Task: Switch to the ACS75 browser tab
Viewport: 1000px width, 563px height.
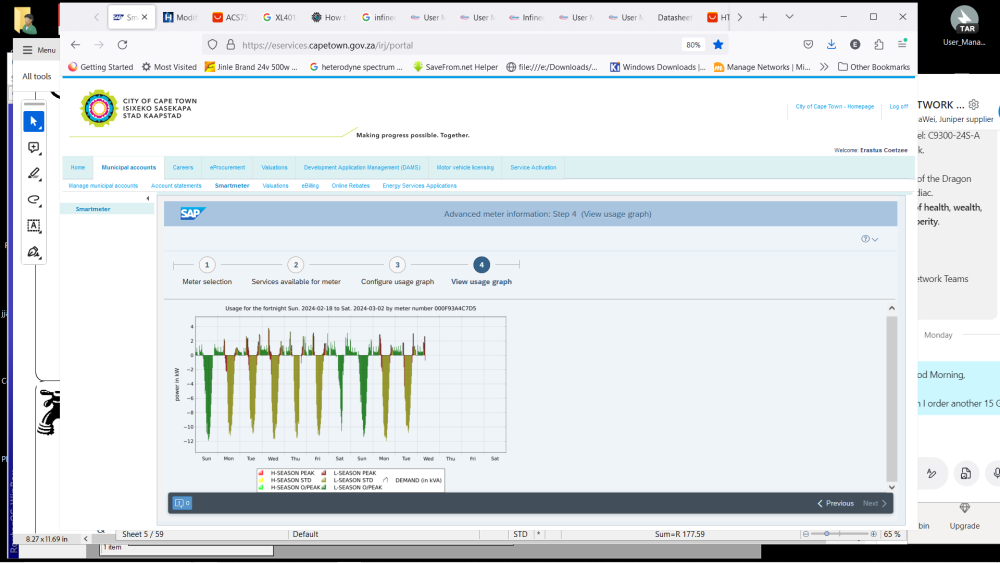Action: 230,17
